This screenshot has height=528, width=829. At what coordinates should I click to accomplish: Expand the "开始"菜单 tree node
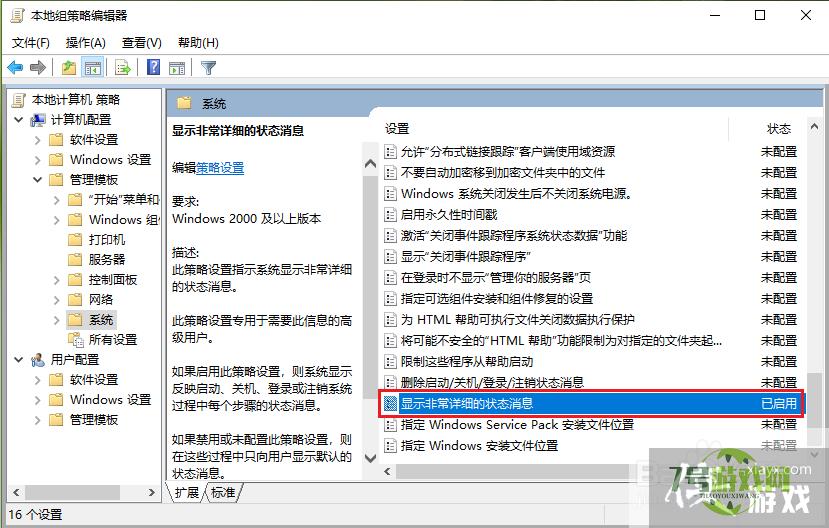point(57,200)
